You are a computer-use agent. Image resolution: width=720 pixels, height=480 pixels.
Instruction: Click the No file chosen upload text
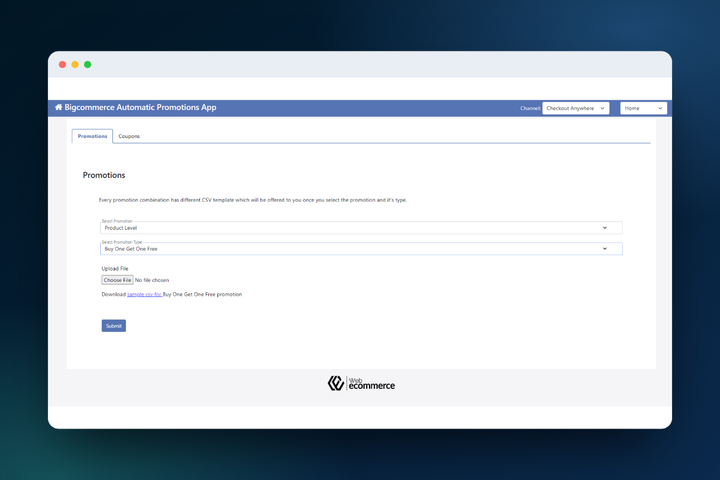[152, 280]
